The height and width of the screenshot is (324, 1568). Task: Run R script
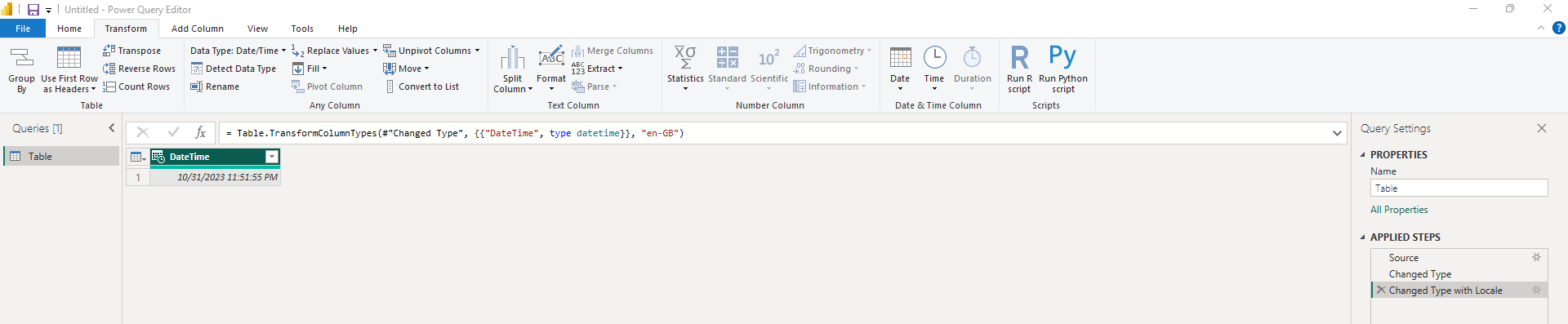click(x=1019, y=69)
